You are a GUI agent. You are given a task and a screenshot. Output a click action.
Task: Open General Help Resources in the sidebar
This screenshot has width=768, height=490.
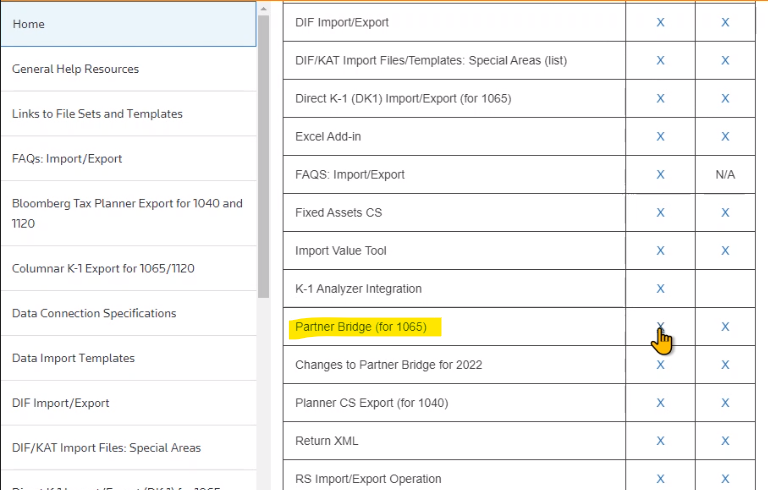(x=128, y=69)
